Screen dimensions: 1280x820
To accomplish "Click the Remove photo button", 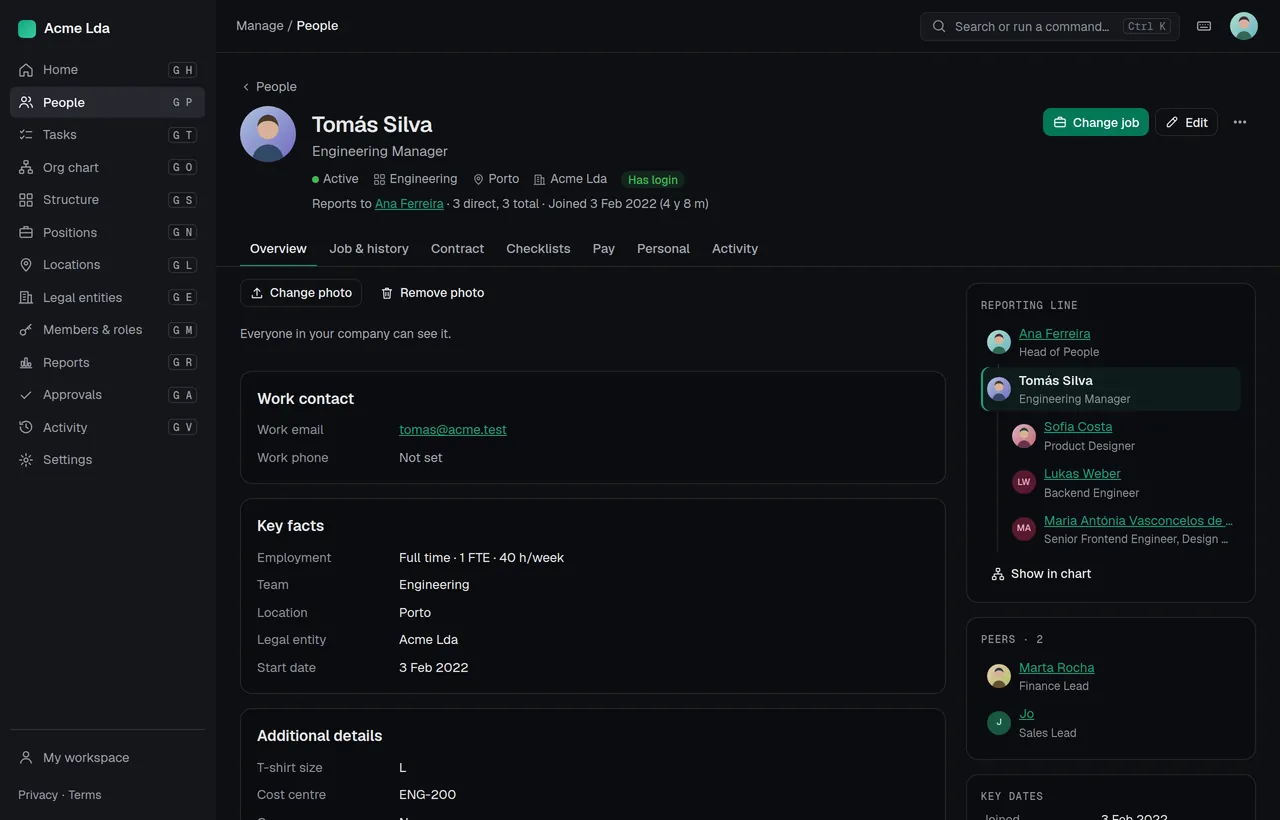I will (x=432, y=293).
